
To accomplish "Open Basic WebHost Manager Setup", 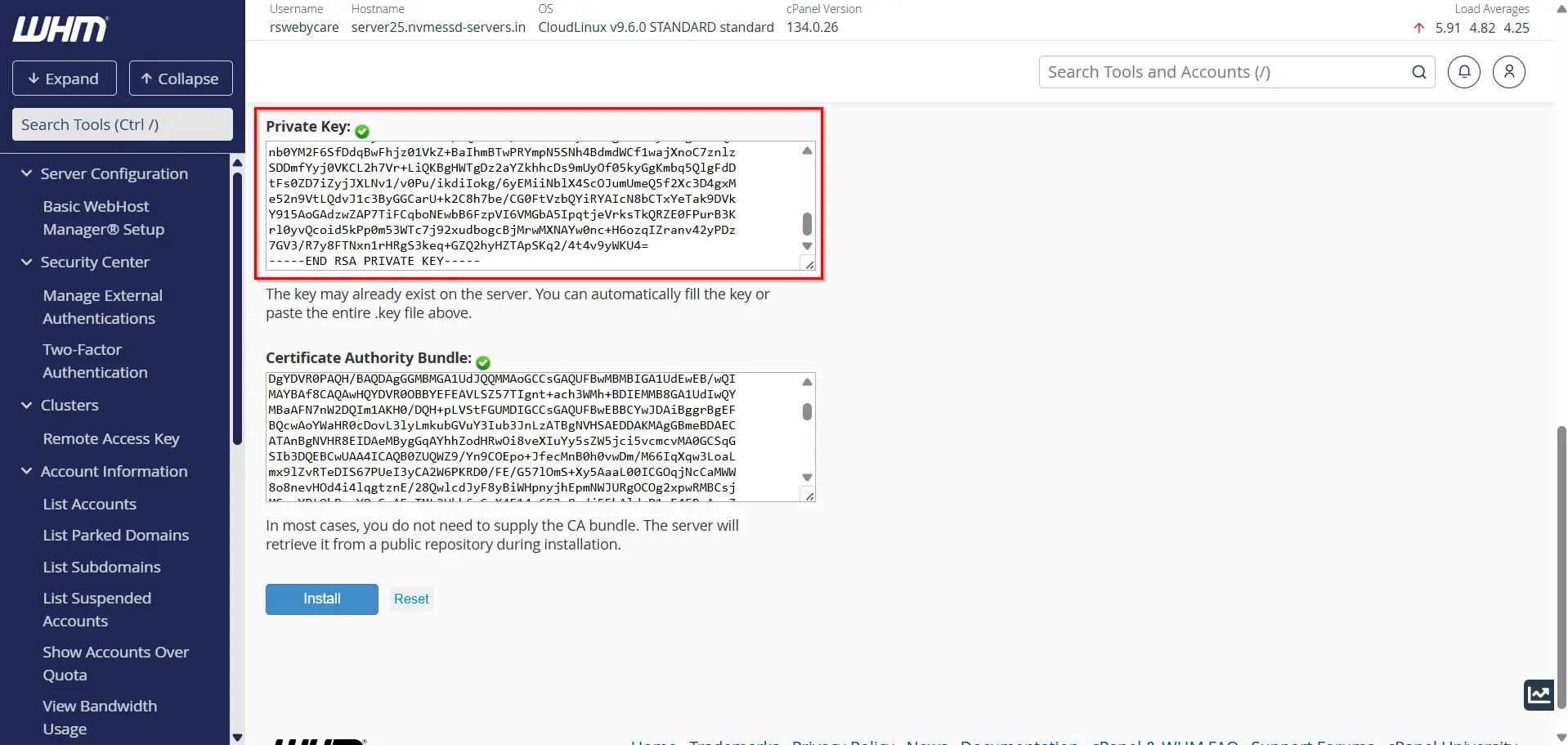I will pos(104,218).
